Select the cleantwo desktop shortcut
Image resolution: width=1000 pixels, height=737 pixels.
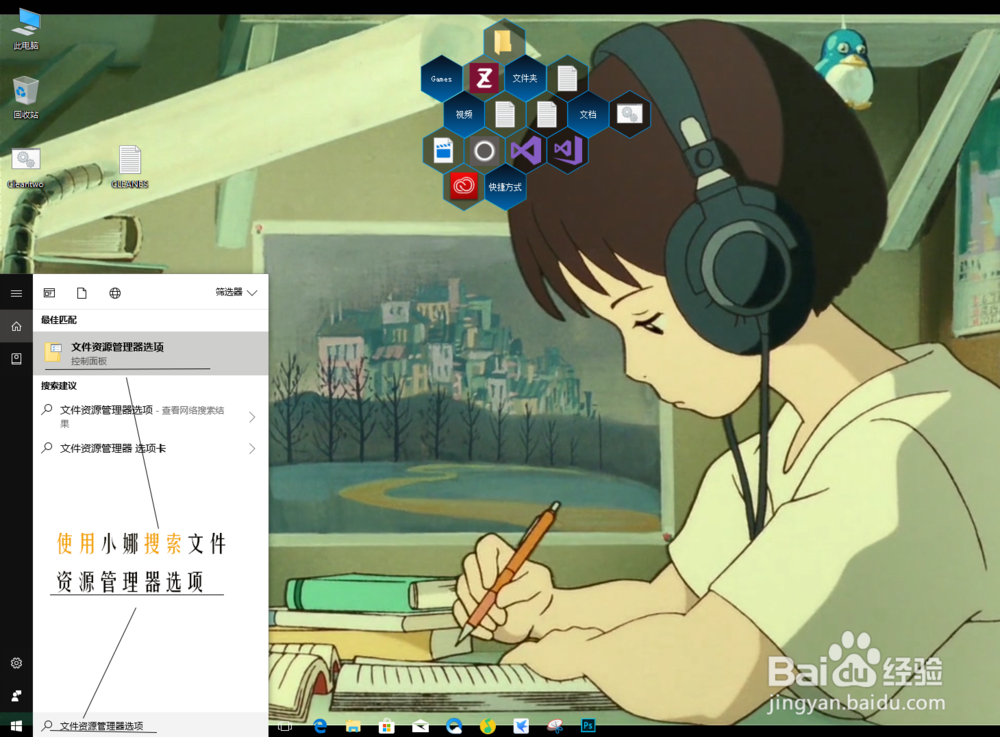coord(26,168)
